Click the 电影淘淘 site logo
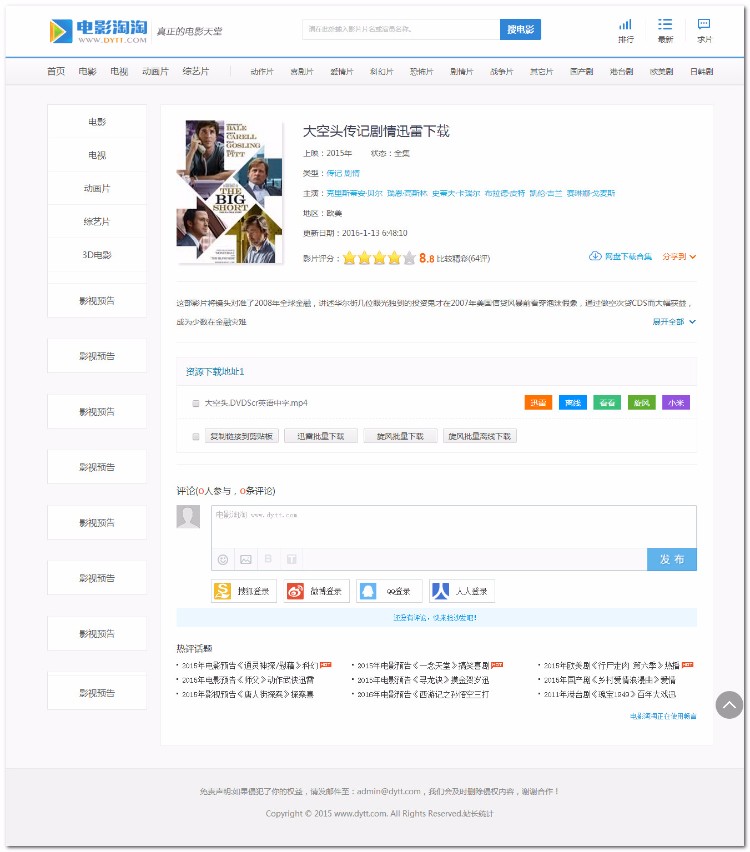Screen dimensions: 750x852 click(x=98, y=31)
